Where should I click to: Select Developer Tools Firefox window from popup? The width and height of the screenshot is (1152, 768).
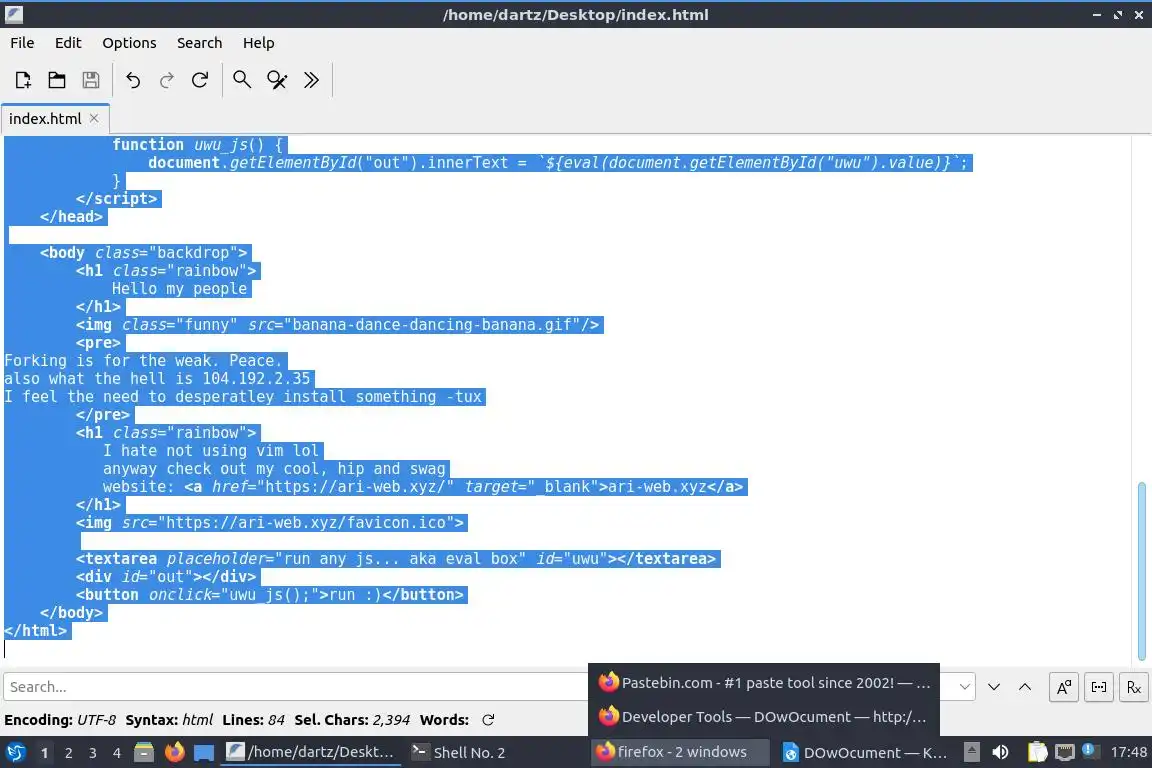click(764, 716)
